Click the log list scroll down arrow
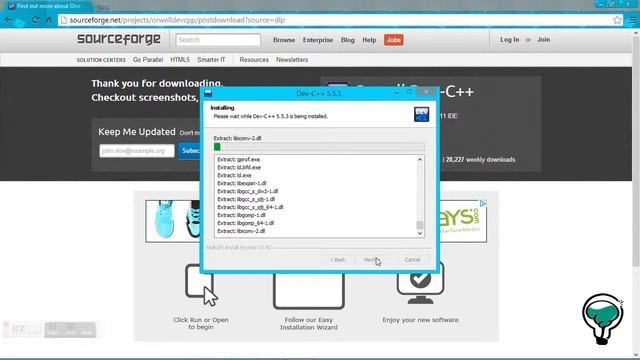640x360 pixels. tap(420, 233)
